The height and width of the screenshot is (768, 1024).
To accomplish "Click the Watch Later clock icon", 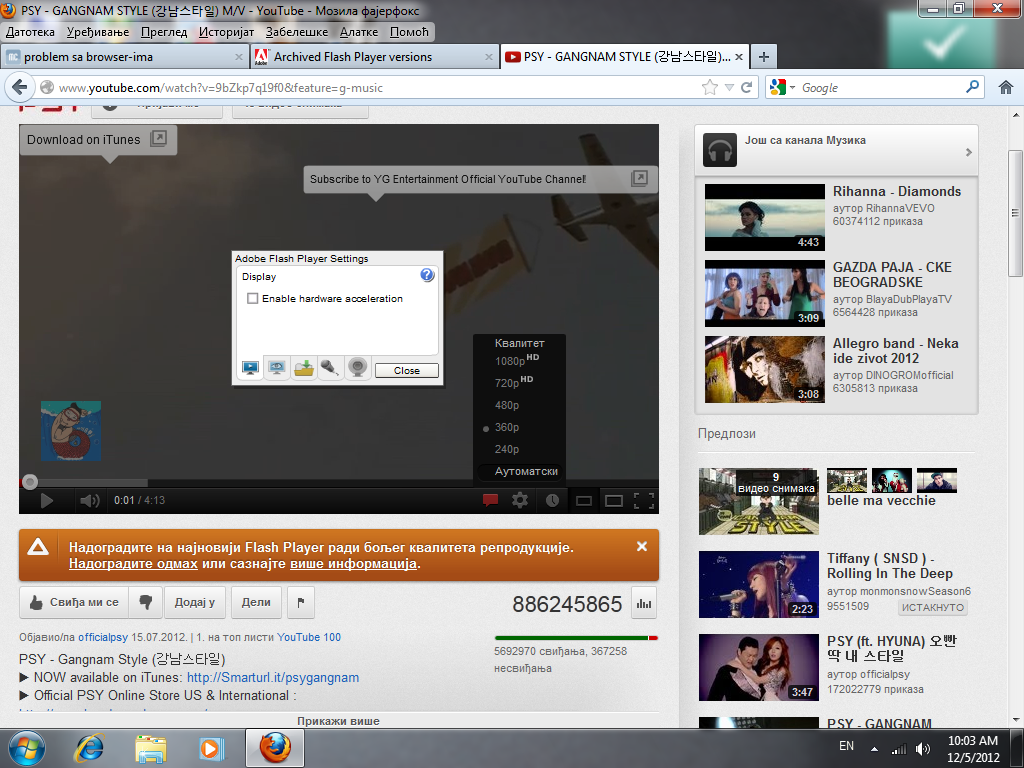I will [x=552, y=501].
